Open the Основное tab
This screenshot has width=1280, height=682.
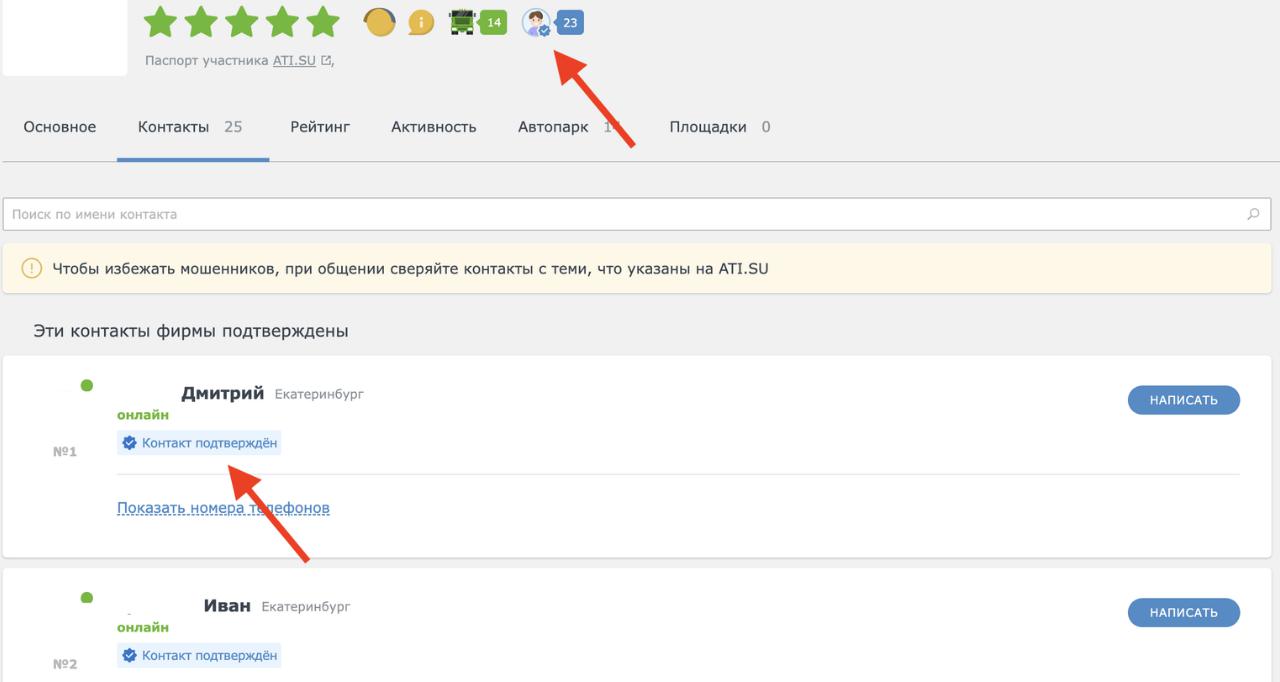pyautogui.click(x=60, y=127)
